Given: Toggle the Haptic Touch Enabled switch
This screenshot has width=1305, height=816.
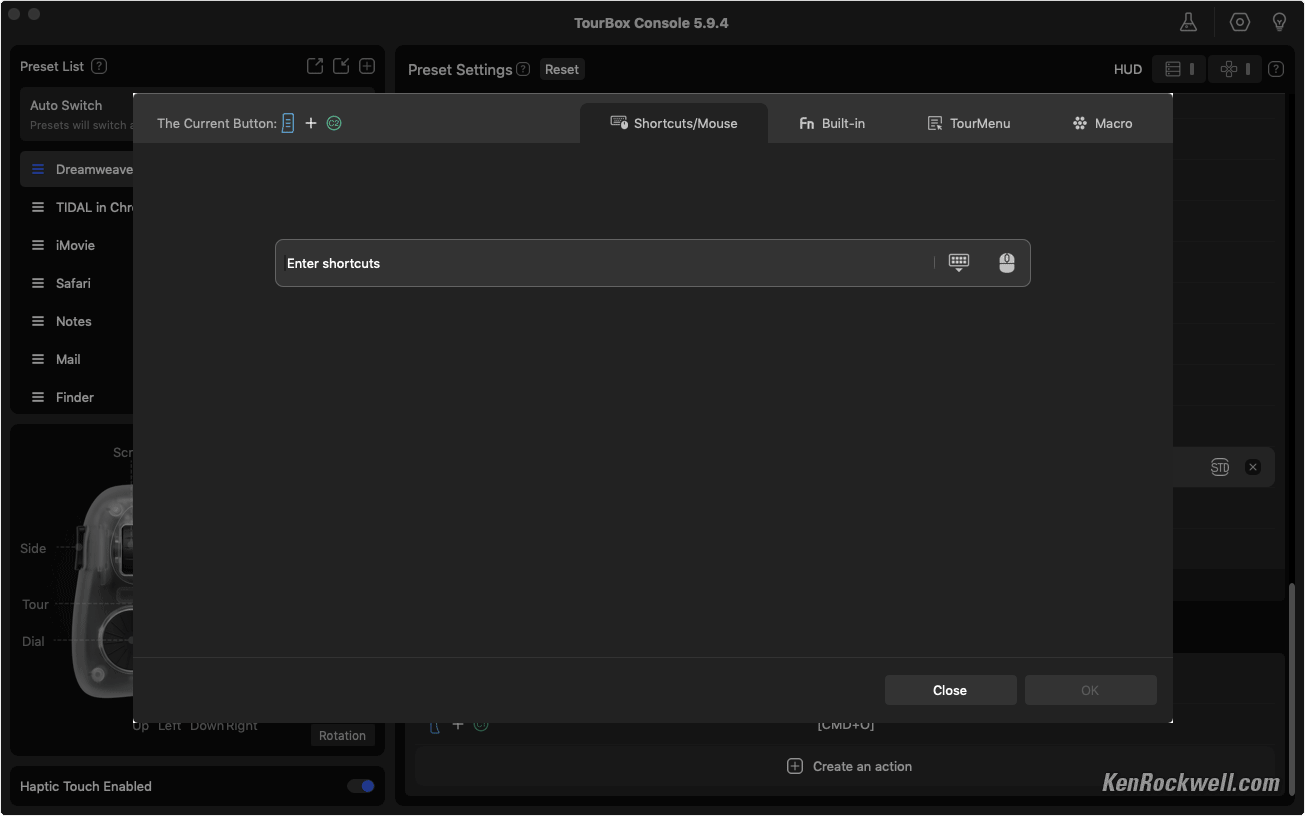Looking at the screenshot, I should coord(361,786).
